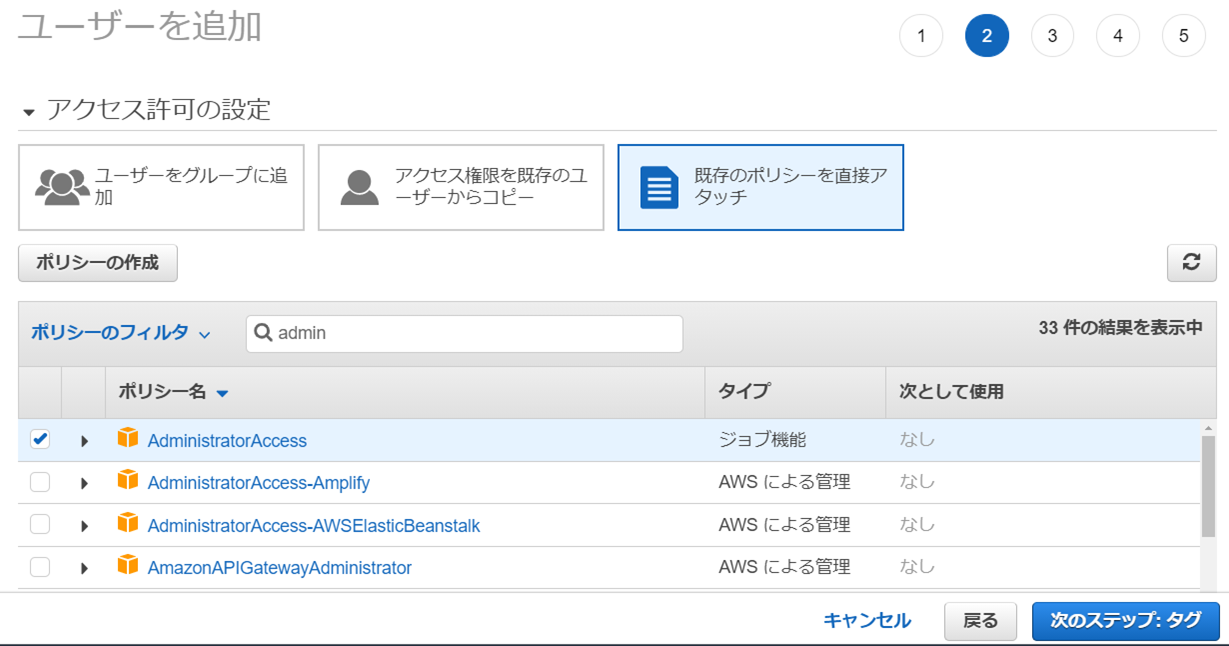Image resolution: width=1229 pixels, height=646 pixels.
Task: Select the AmazonAPIGatewayAdministrator checkbox
Action: coord(40,567)
